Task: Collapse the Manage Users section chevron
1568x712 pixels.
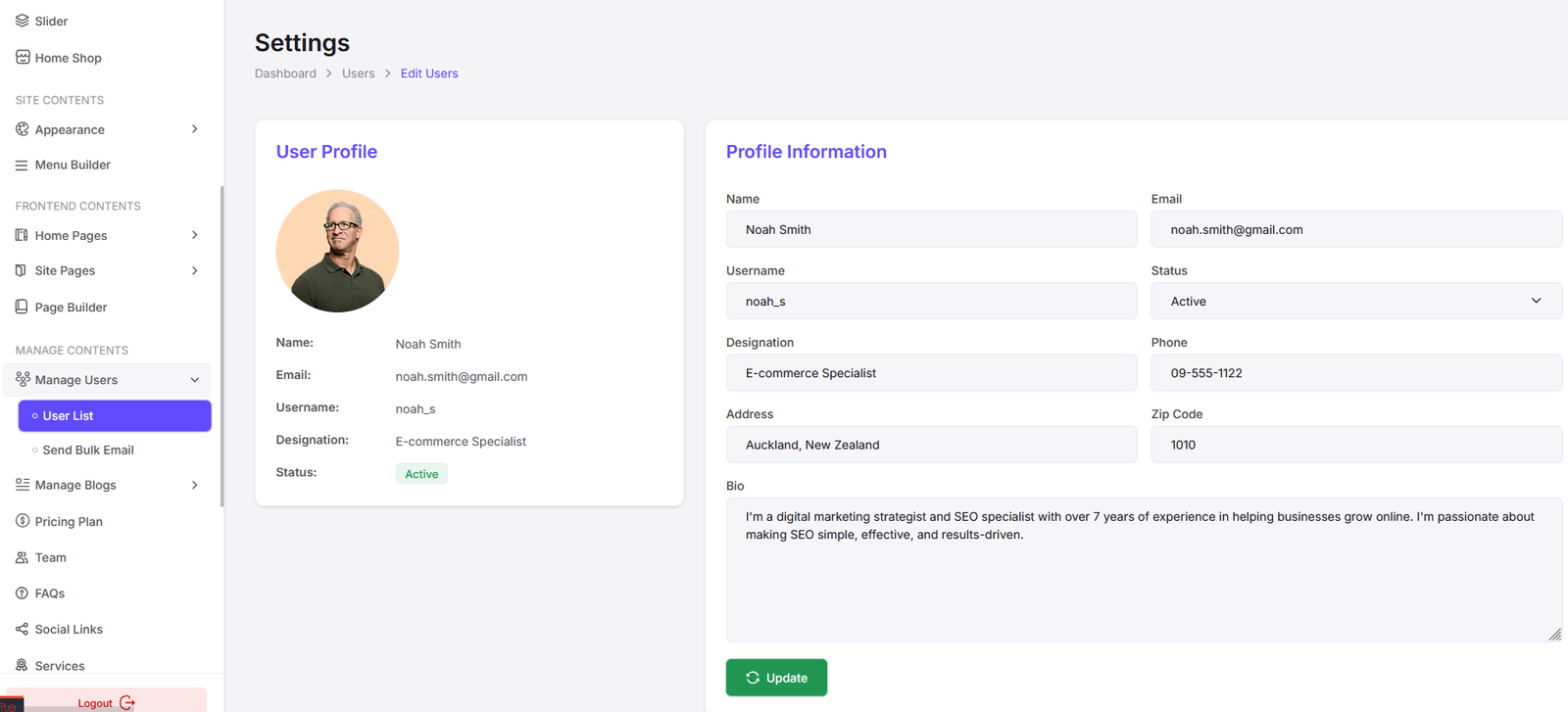Action: (x=195, y=380)
